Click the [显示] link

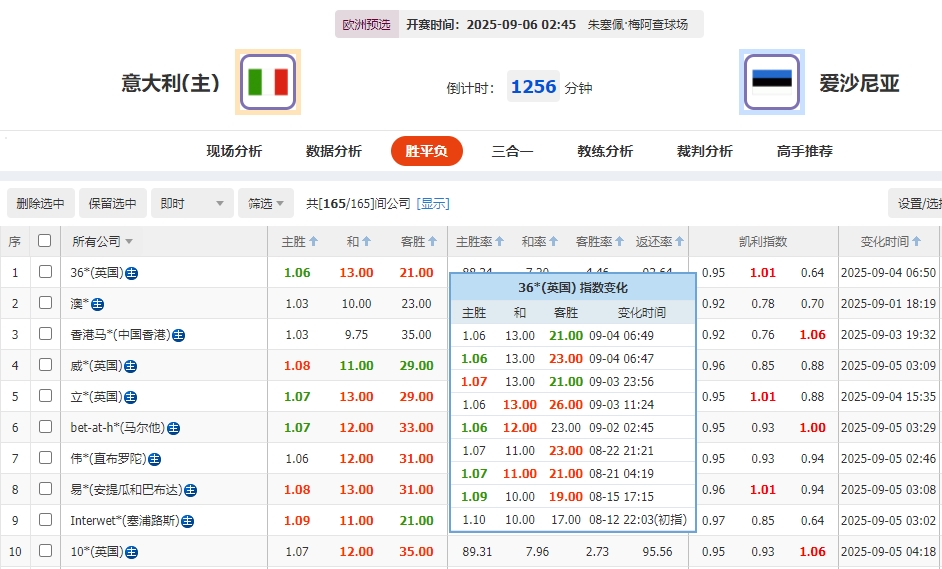tap(433, 203)
